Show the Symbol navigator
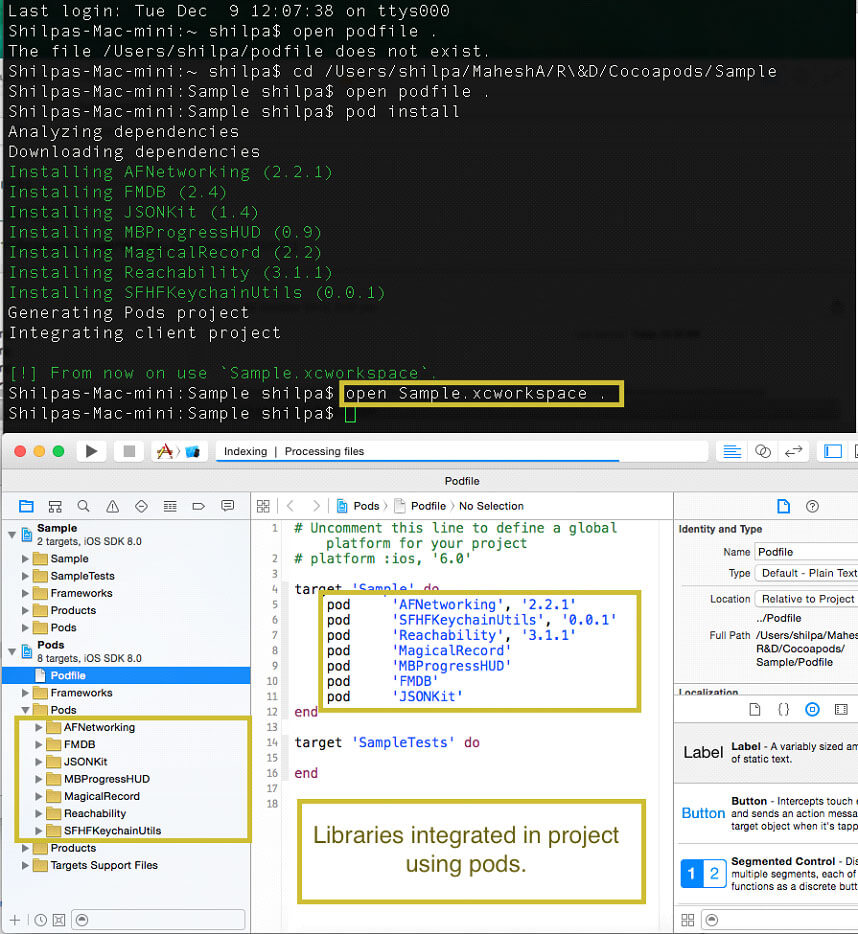 pos(55,506)
